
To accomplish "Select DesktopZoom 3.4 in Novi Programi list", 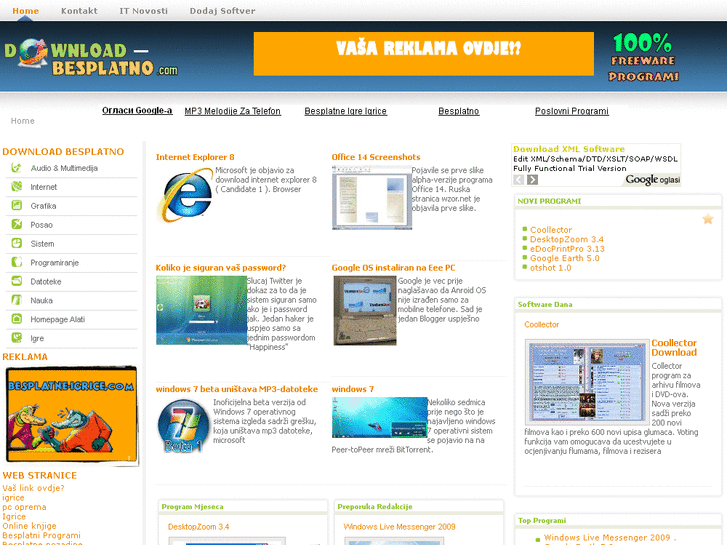I will [567, 239].
